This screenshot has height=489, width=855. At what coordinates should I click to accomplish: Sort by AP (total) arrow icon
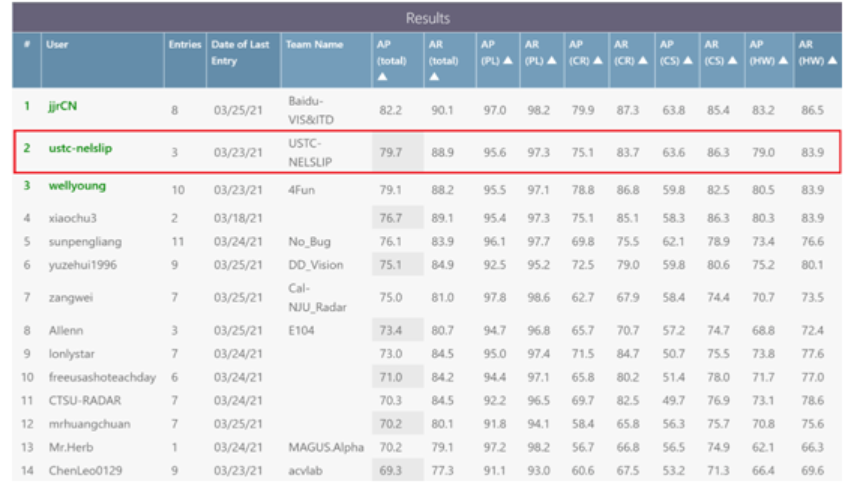click(x=382, y=77)
